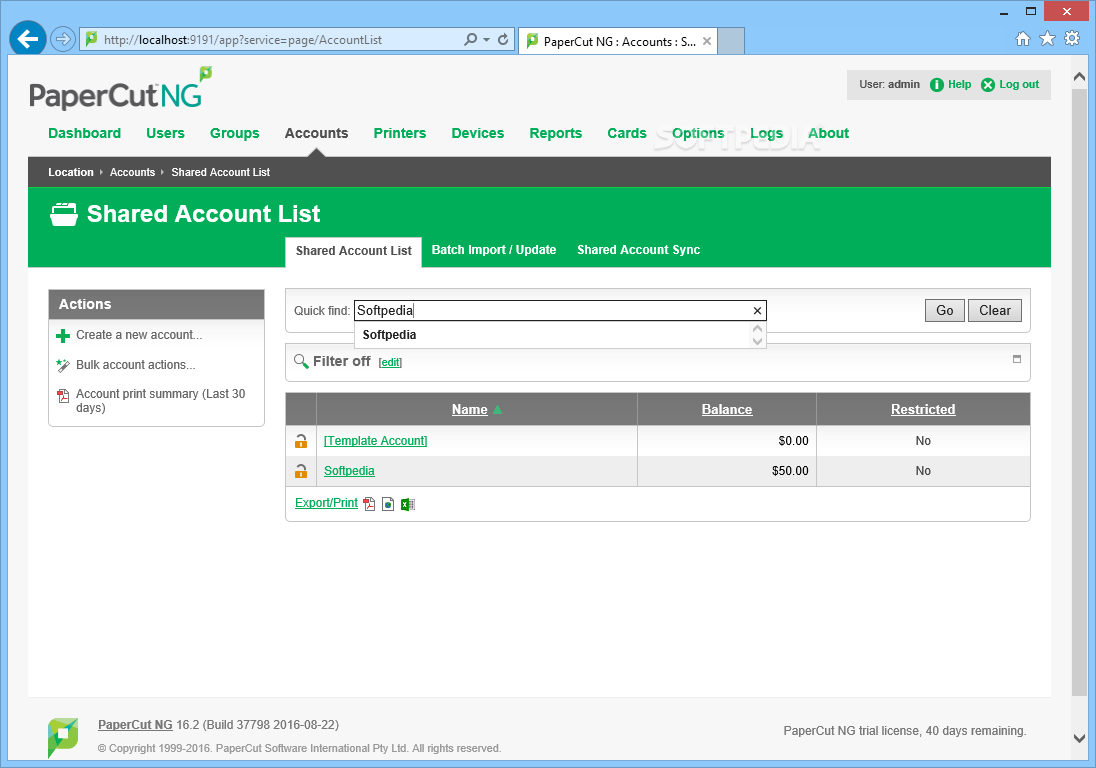Click the Export/Print link
1096x768 pixels.
(x=326, y=503)
